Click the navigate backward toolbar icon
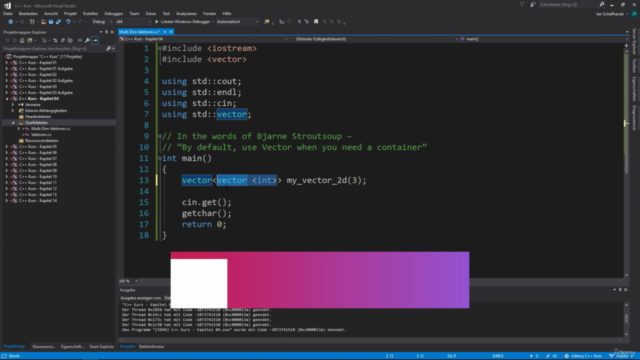Screen dimensions: 640x360 click(x=11, y=22)
